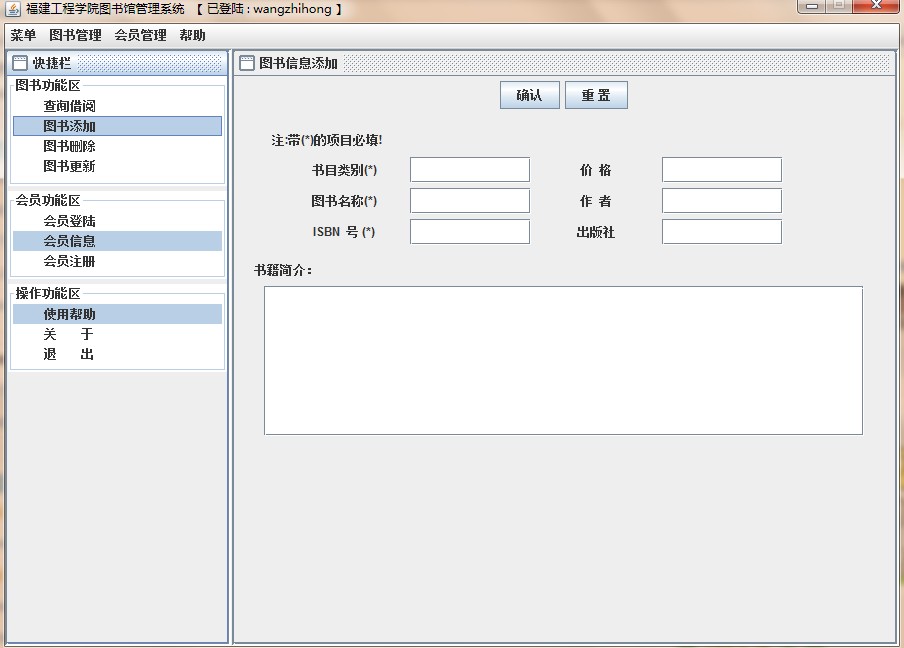Select 查询借阅 in the sidebar
Screen dimensions: 904x648
pos(69,106)
